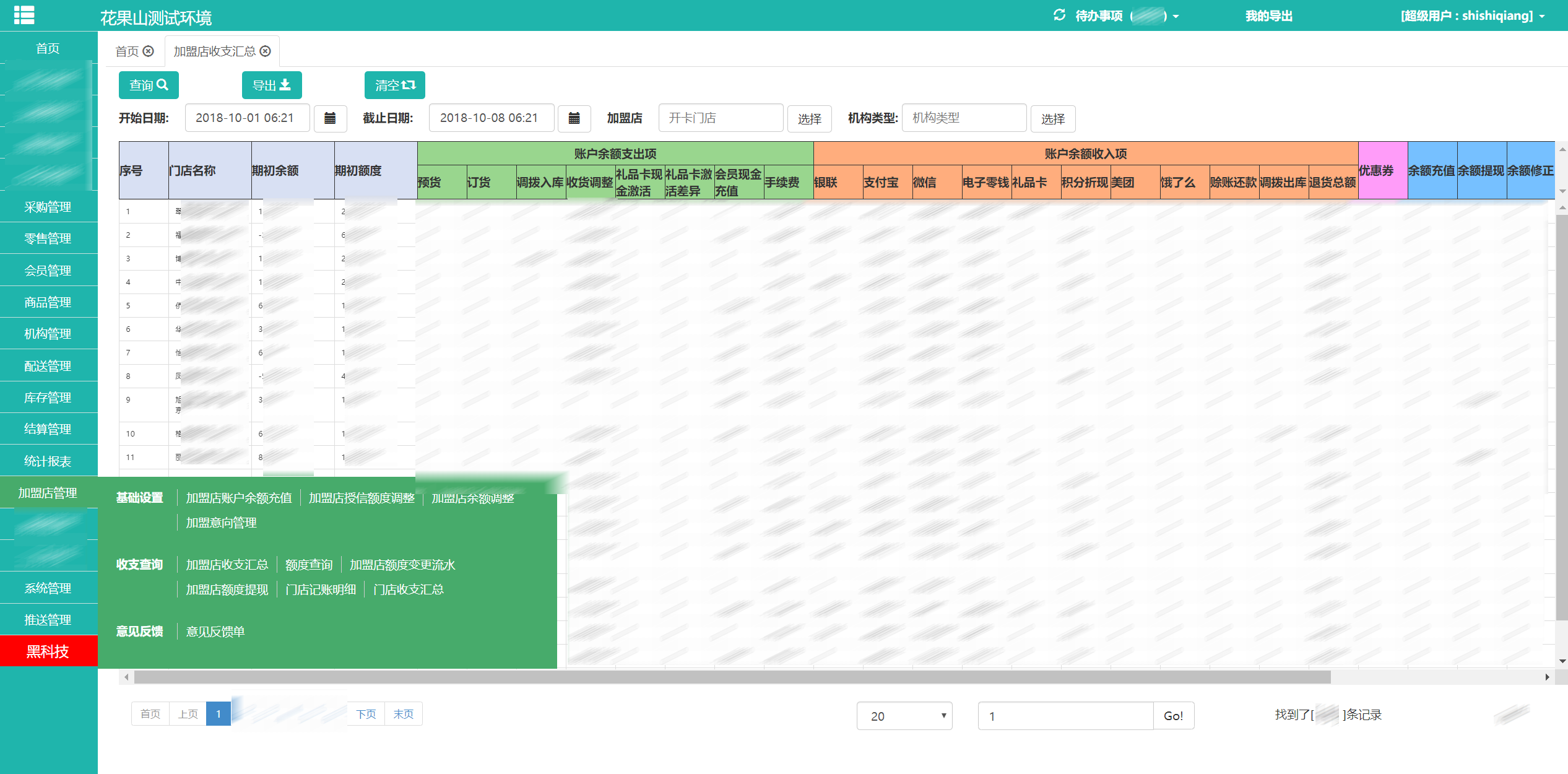The width and height of the screenshot is (1568, 774).
Task: Open the 超级用户 account dropdown
Action: point(1473,15)
